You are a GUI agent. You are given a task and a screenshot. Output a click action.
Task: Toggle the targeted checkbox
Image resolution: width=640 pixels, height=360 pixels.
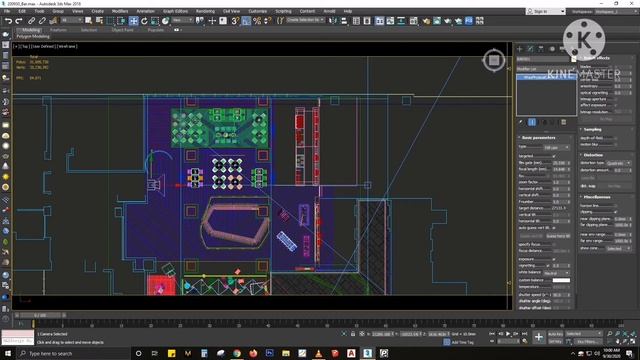click(x=554, y=156)
